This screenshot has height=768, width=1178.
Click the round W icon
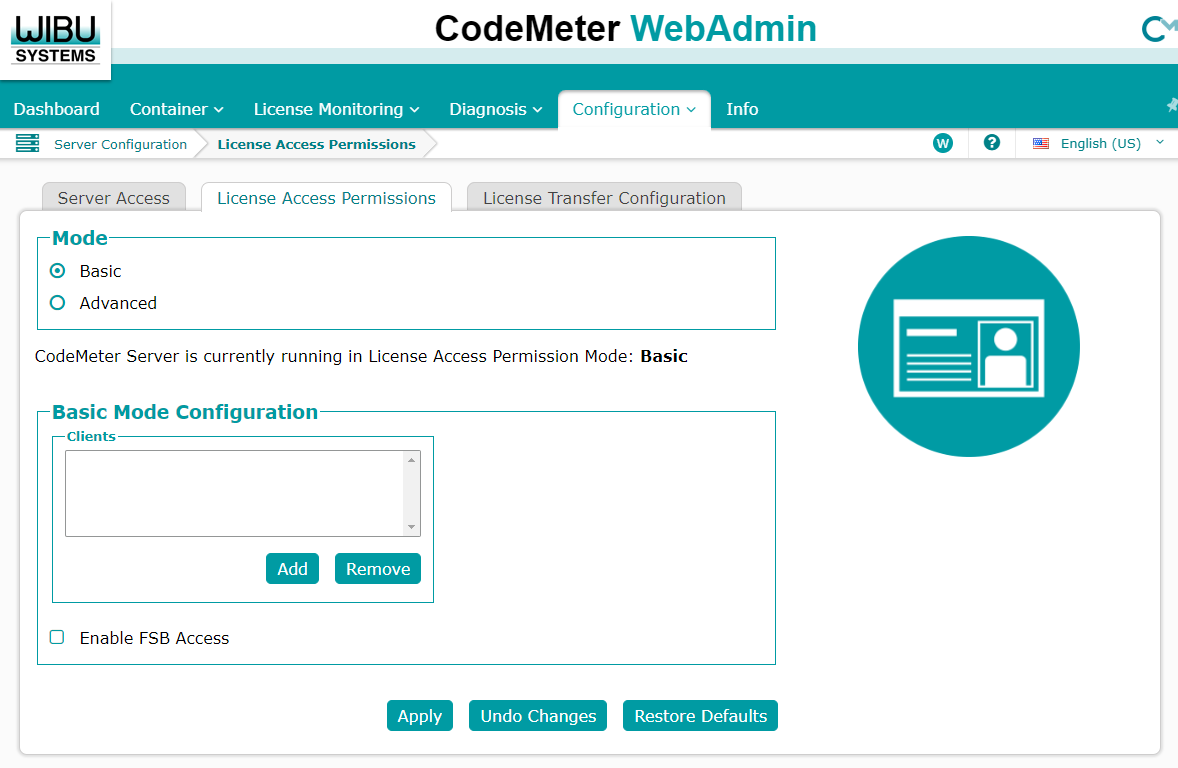click(x=942, y=143)
